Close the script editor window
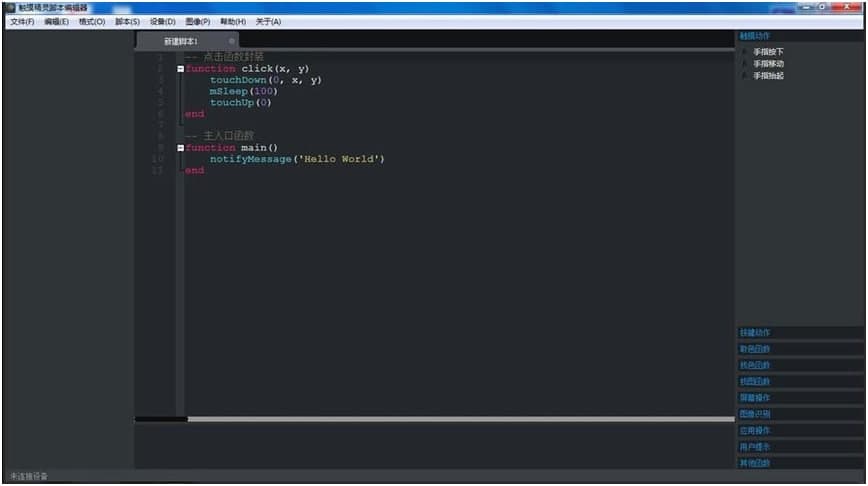 coord(847,7)
